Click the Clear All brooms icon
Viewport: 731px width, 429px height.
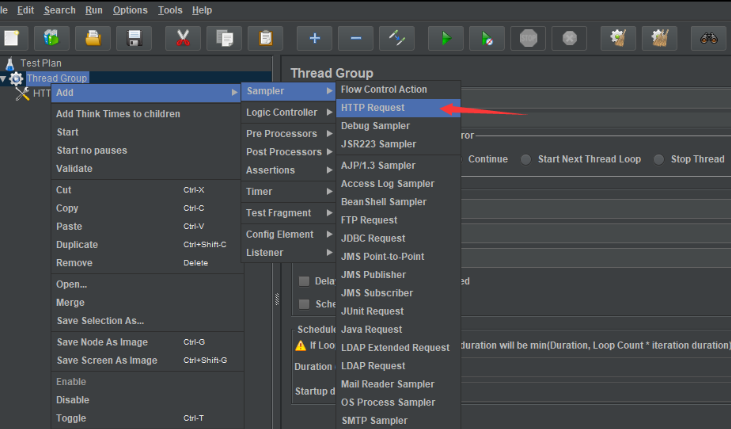point(659,38)
